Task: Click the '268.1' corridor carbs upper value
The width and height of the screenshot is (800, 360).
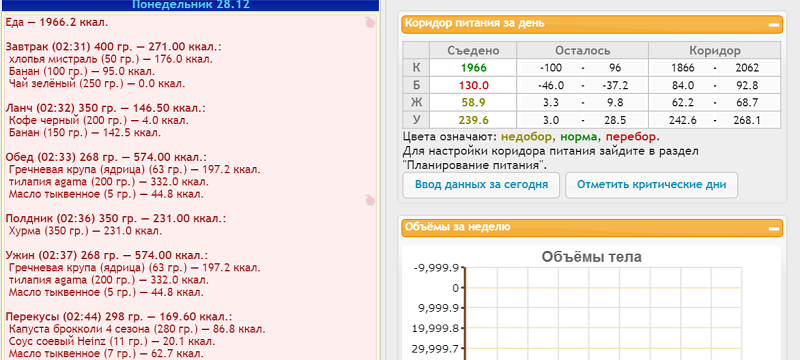Action: pyautogui.click(x=747, y=120)
